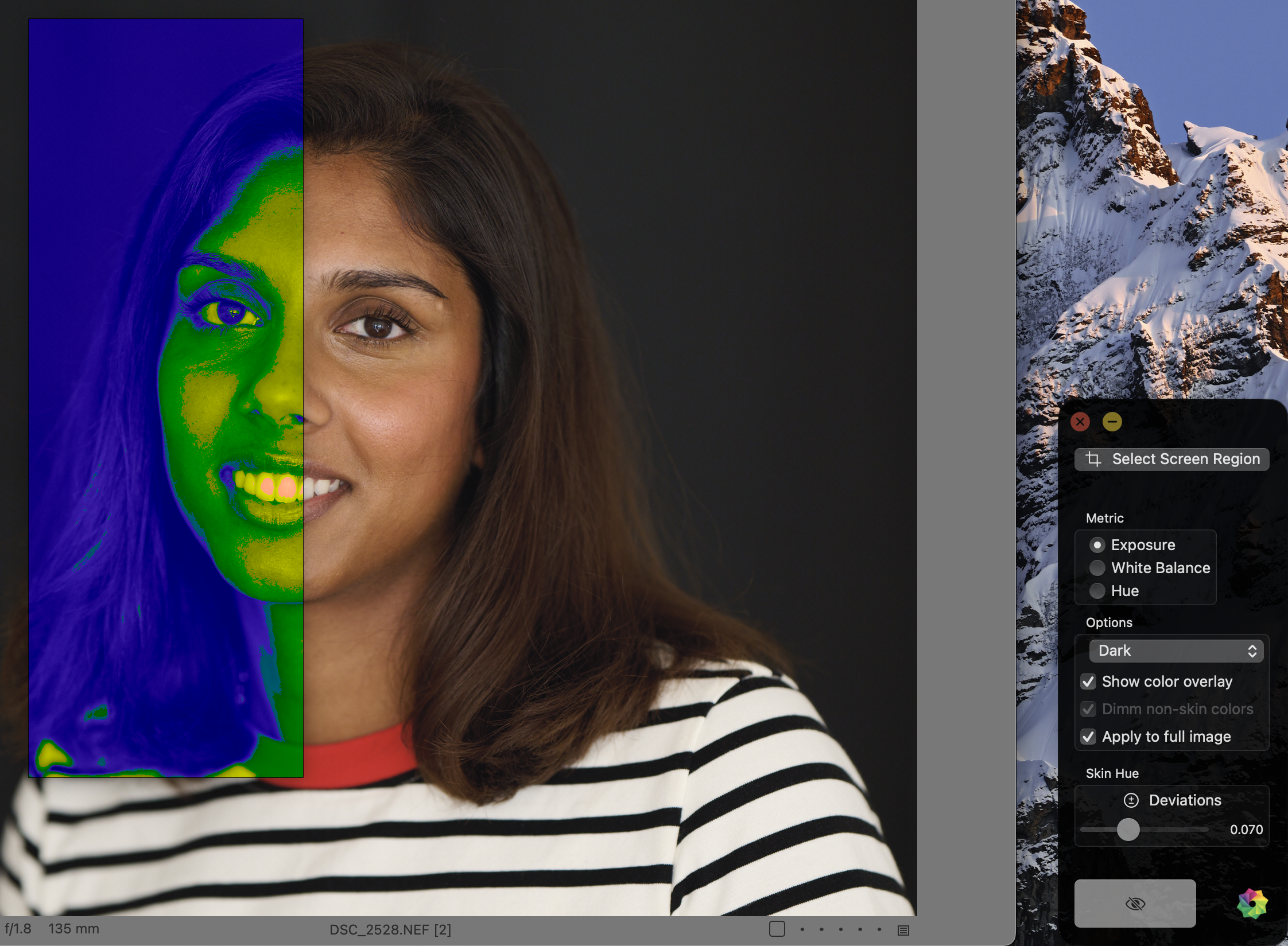Click the colorful pinwheel app logo

pos(1252,904)
